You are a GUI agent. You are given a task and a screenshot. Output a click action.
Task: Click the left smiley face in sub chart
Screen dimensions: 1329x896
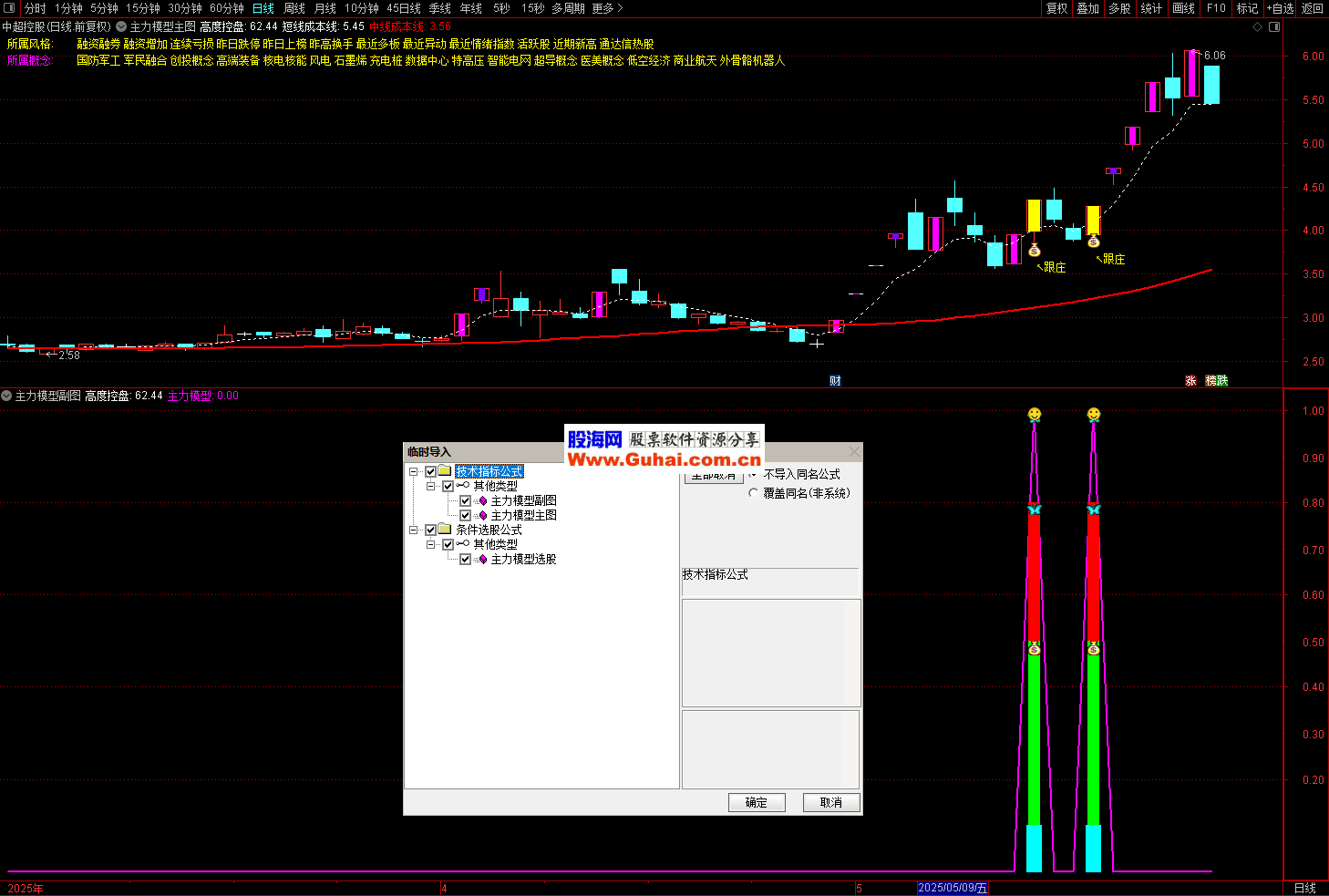click(1034, 415)
